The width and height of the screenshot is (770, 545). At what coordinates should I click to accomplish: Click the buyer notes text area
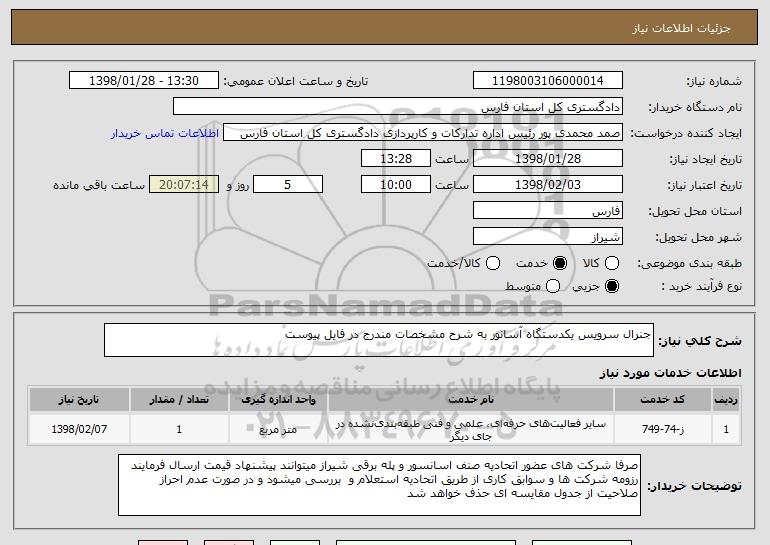379,485
